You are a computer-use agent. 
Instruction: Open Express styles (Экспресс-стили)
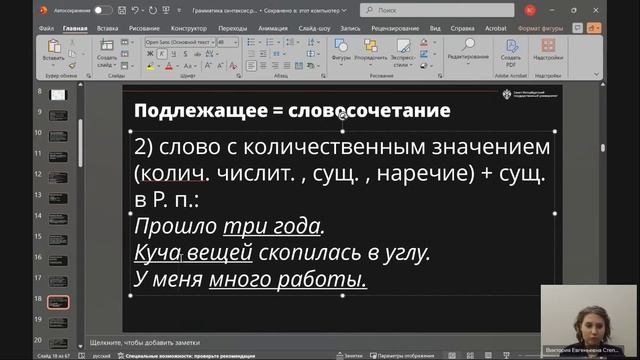click(x=403, y=46)
